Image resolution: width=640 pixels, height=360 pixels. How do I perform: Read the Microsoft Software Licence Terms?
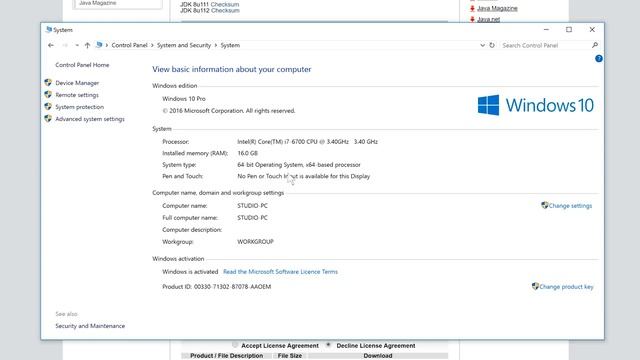(280, 272)
